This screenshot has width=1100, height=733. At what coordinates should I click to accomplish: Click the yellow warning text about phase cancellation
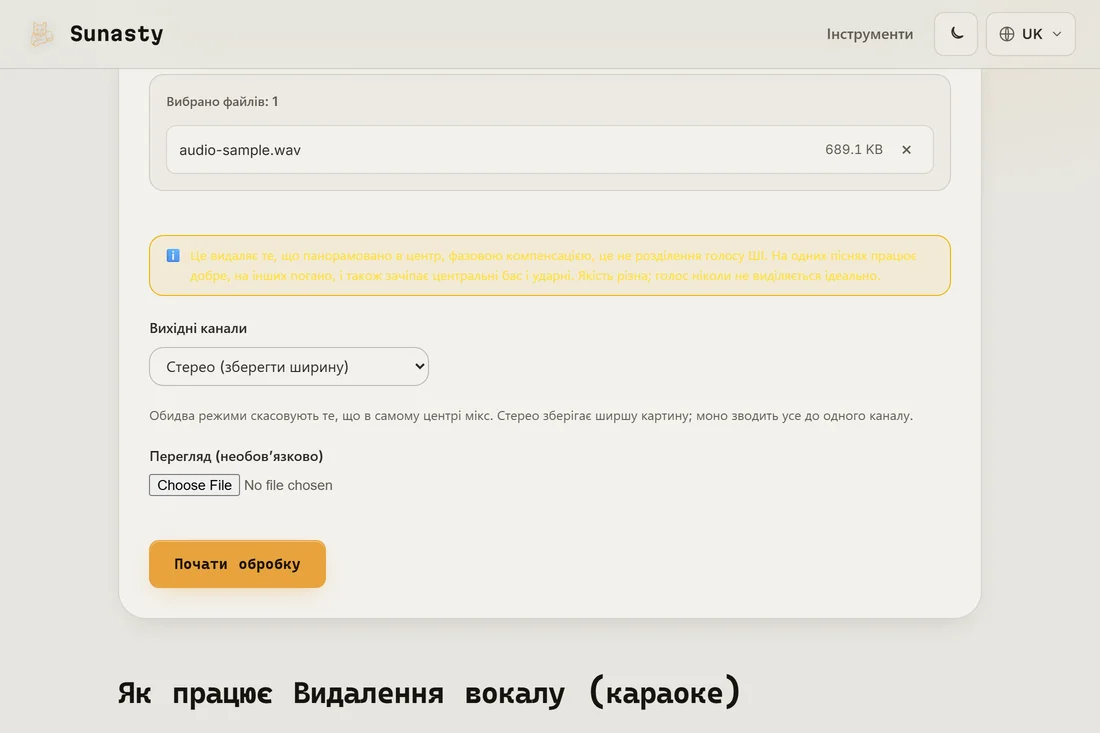(554, 265)
